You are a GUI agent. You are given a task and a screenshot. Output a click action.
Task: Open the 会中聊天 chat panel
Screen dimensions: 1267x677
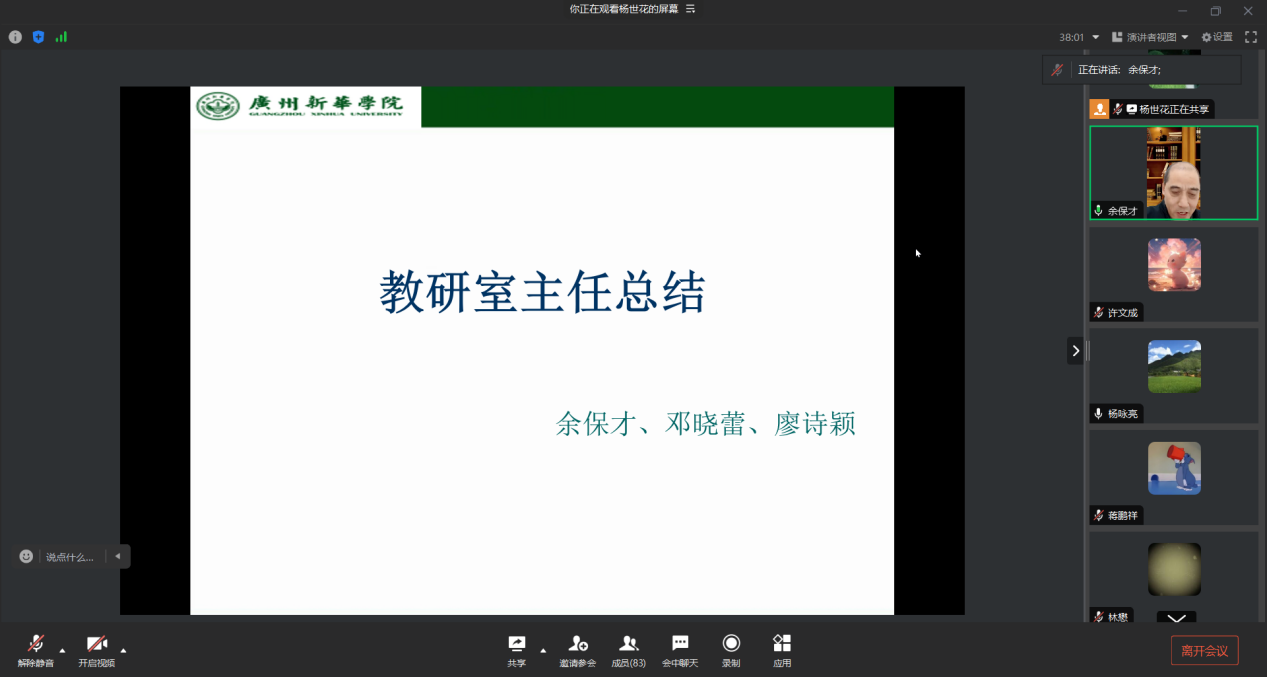(680, 648)
